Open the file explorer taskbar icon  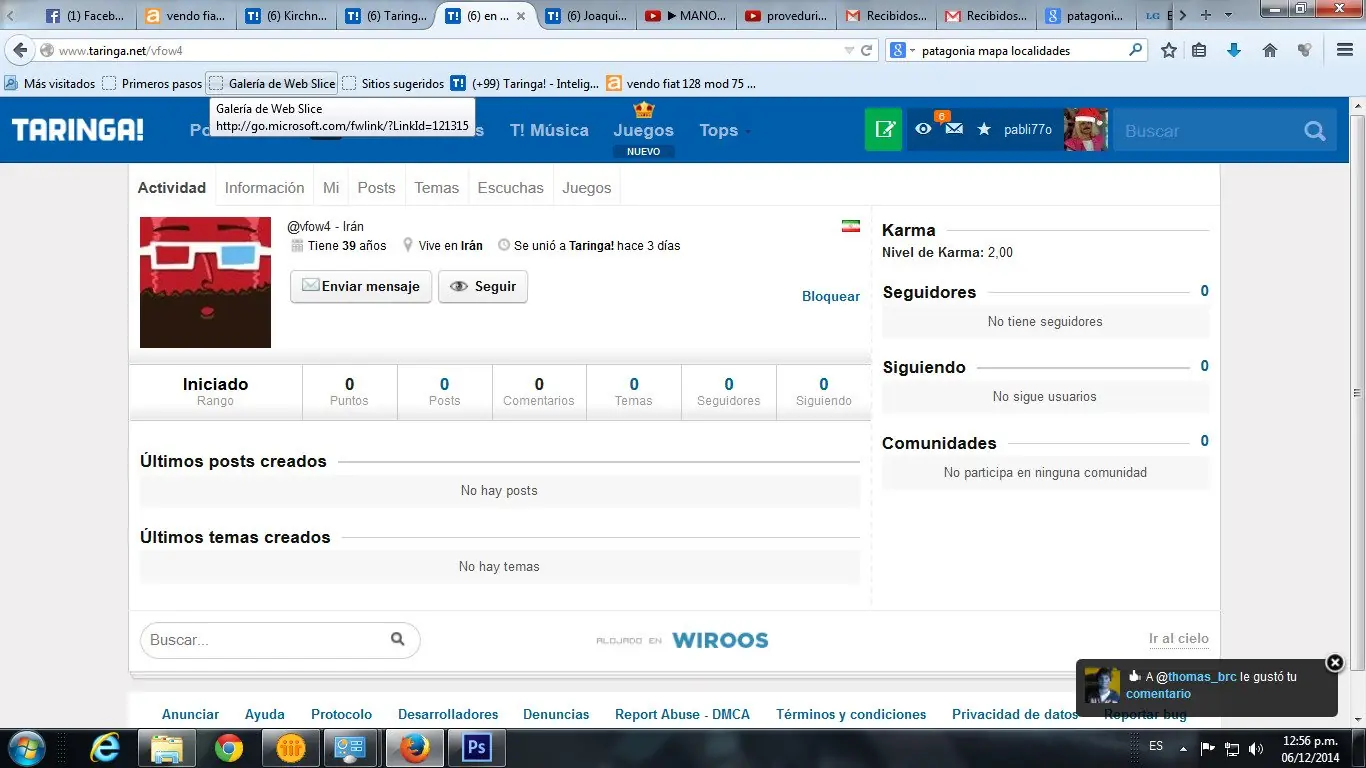click(x=167, y=748)
